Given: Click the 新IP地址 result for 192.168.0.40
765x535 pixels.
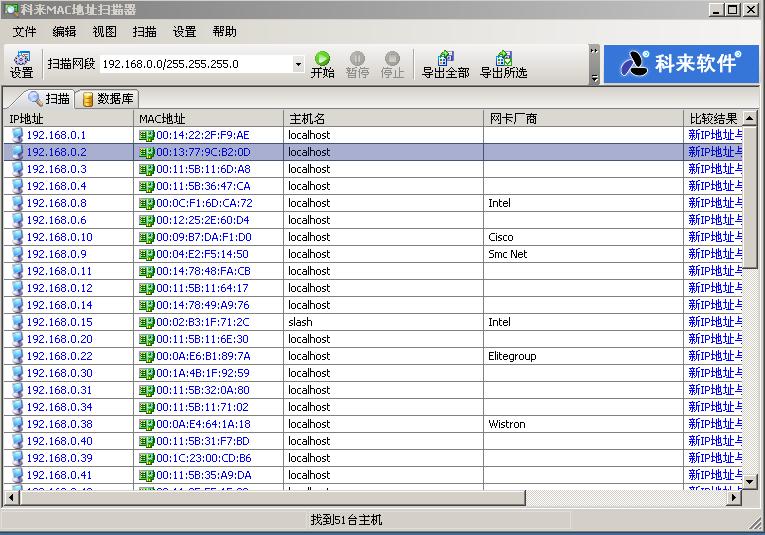Looking at the screenshot, I should tap(715, 441).
